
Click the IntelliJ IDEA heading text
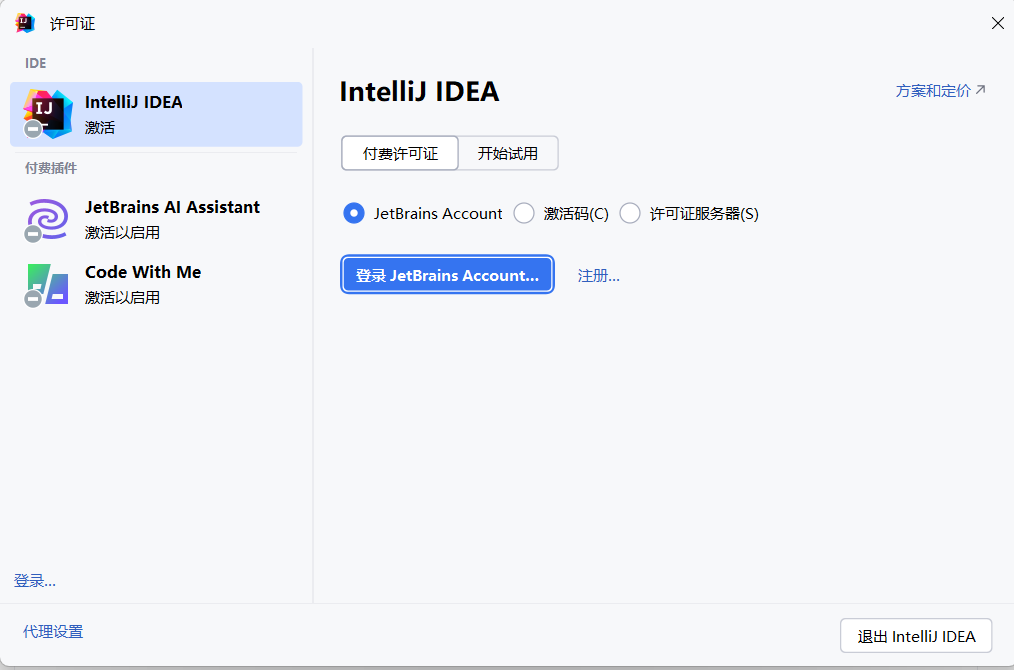click(420, 91)
